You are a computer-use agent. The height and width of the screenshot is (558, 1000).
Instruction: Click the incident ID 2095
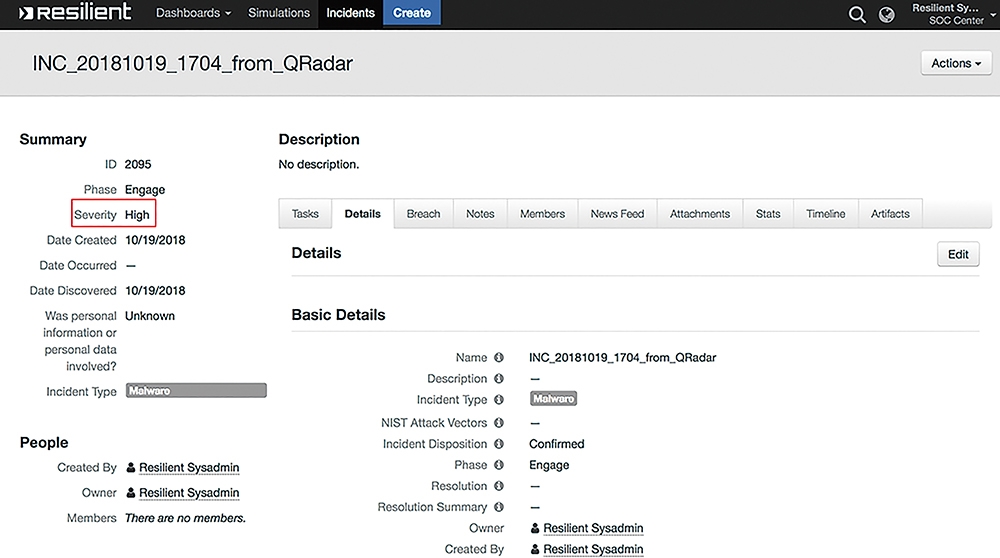138,164
